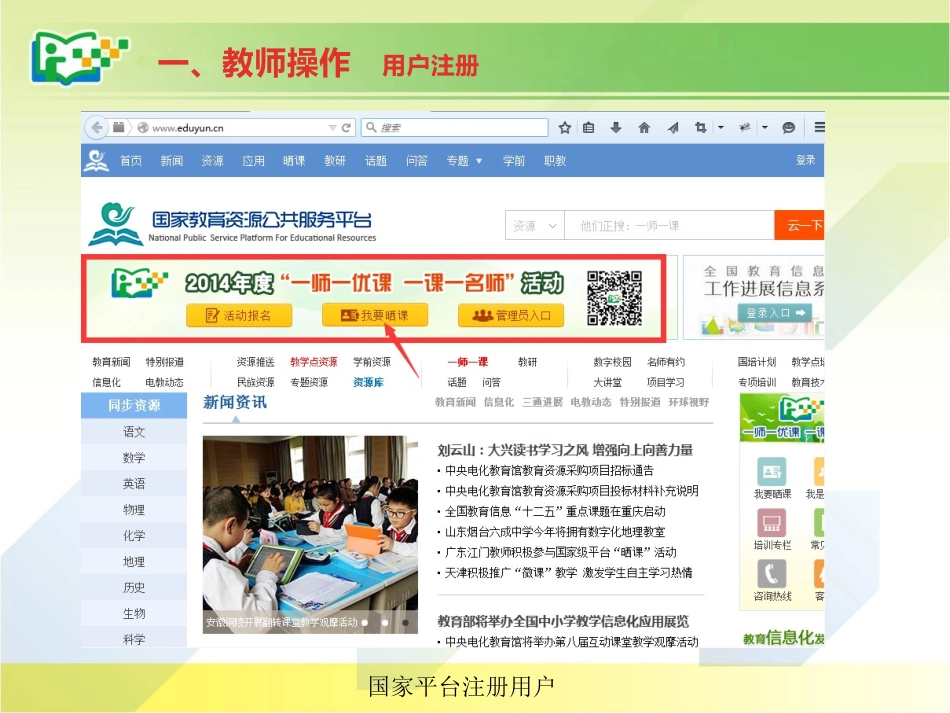Click the 登录 link
The height and width of the screenshot is (713, 950).
[805, 160]
